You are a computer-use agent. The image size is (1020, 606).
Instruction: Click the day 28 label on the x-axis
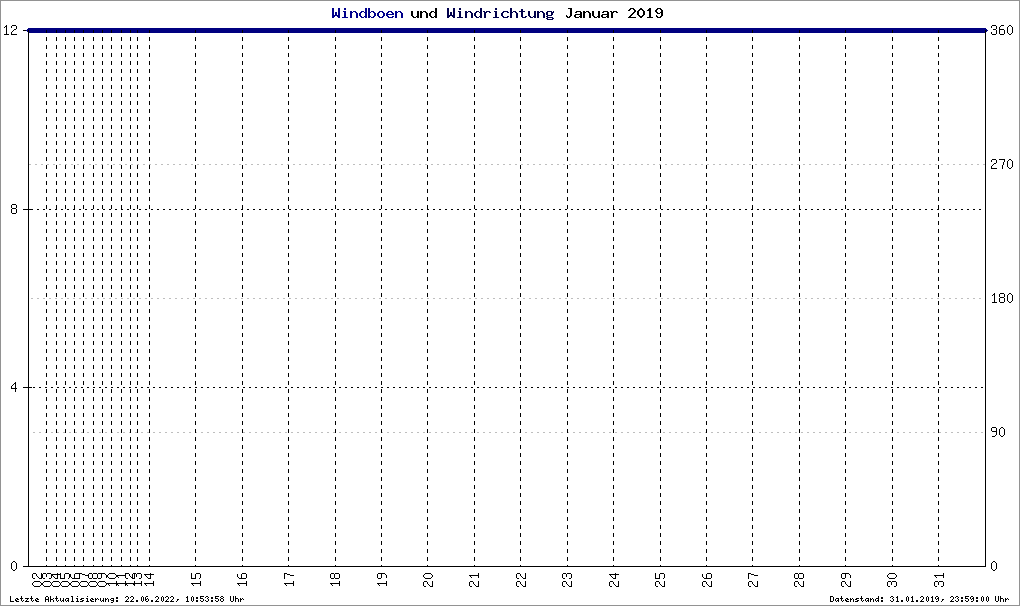click(799, 579)
